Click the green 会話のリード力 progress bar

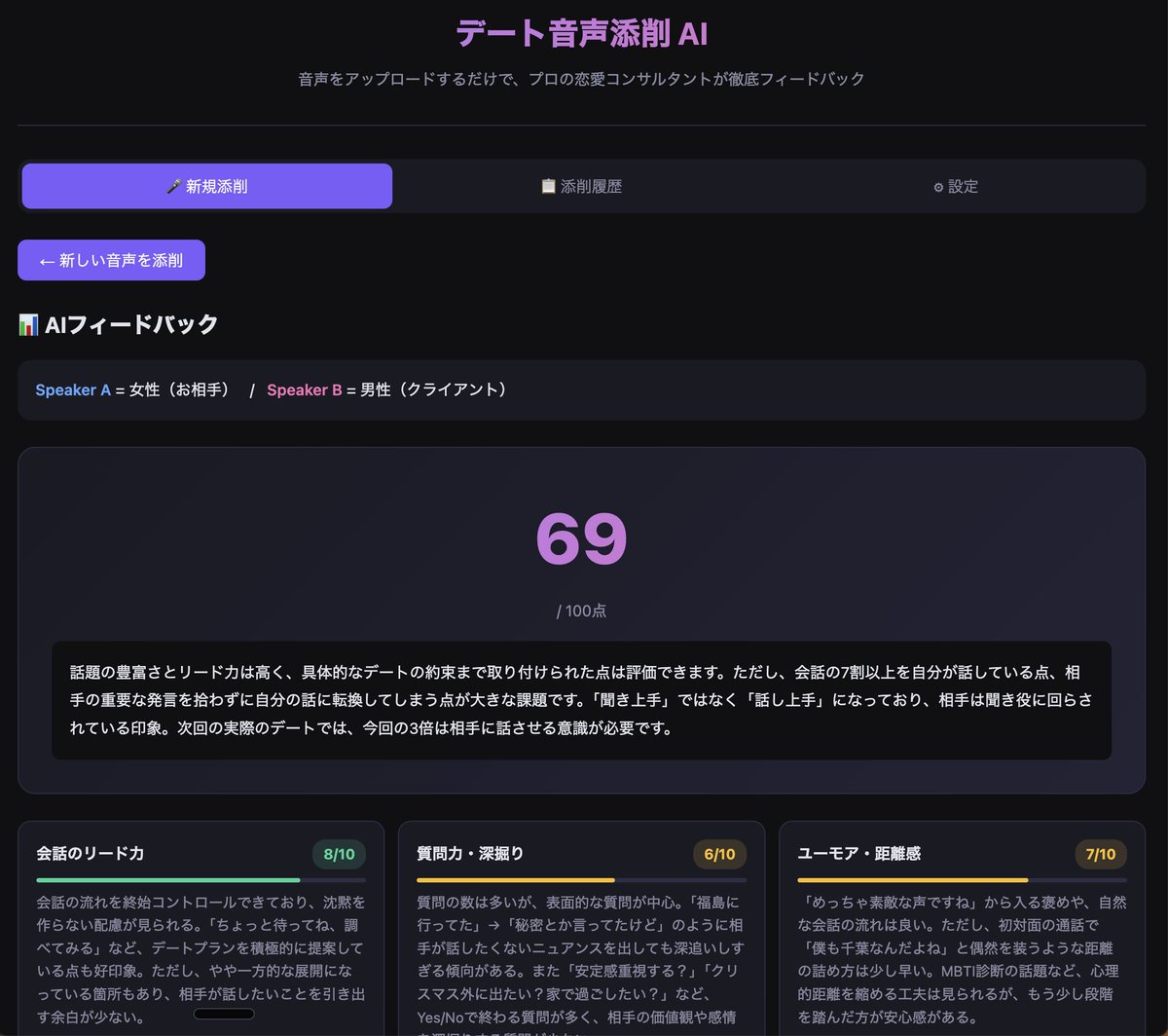tap(201, 879)
